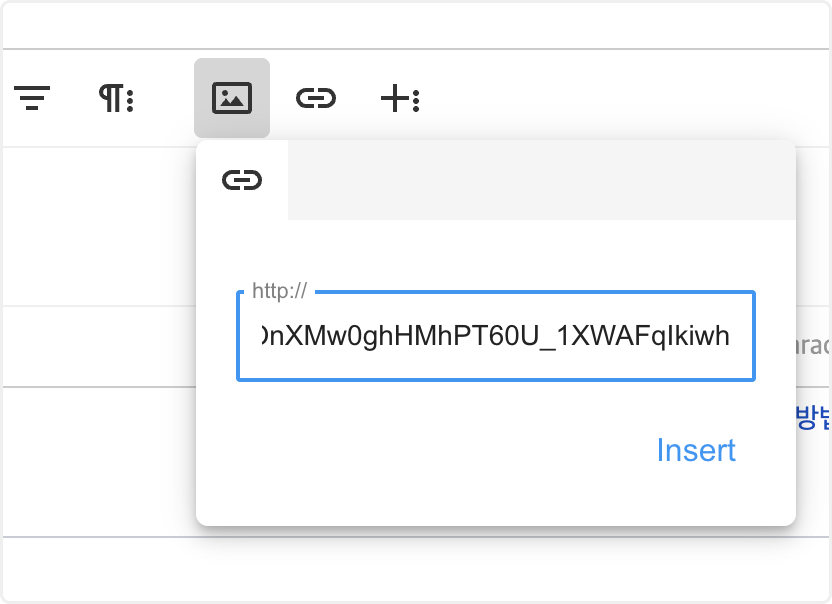The height and width of the screenshot is (604, 832).
Task: Open the text alignment options
Action: [32, 98]
